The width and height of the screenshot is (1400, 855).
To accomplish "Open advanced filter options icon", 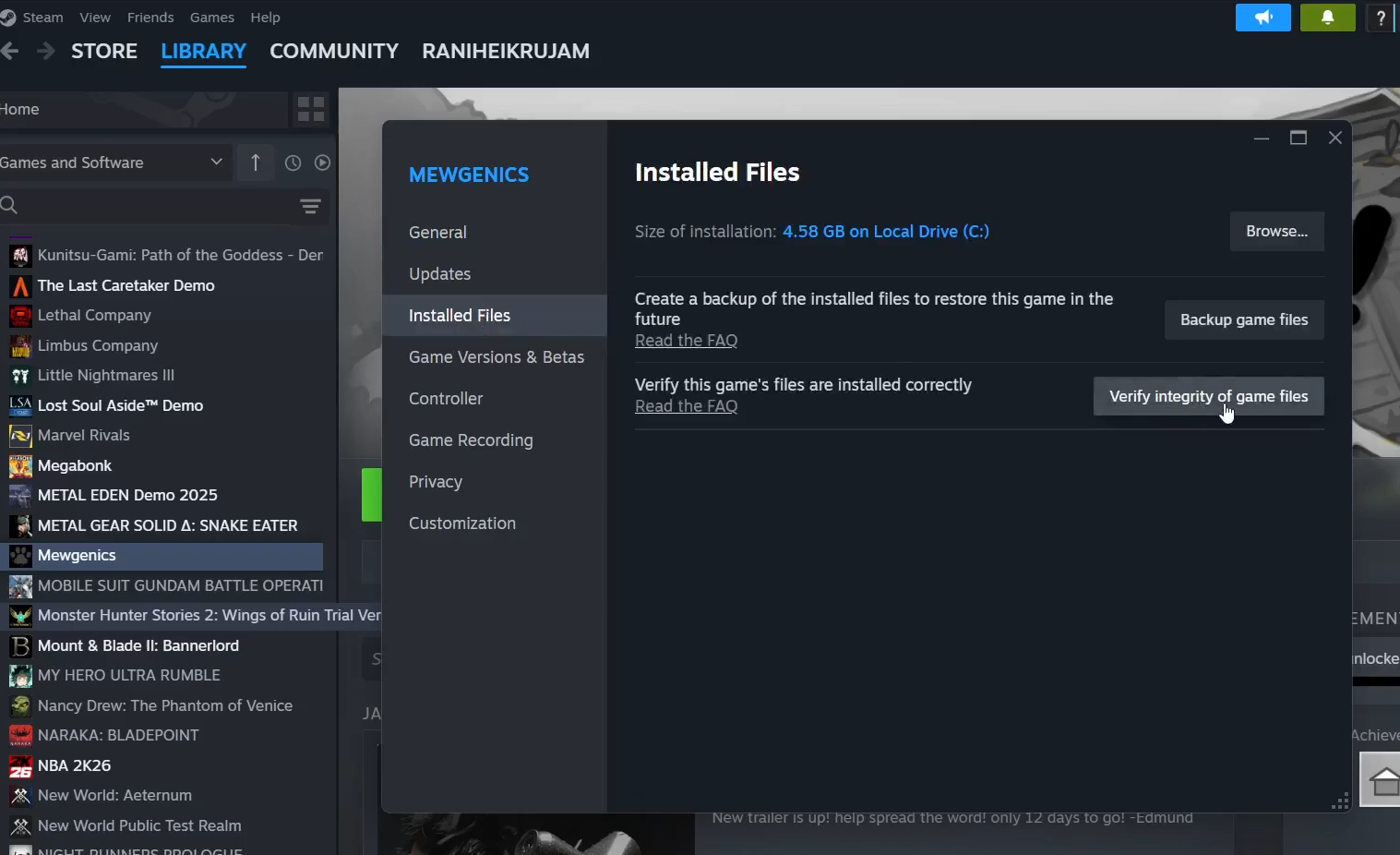I will (310, 206).
